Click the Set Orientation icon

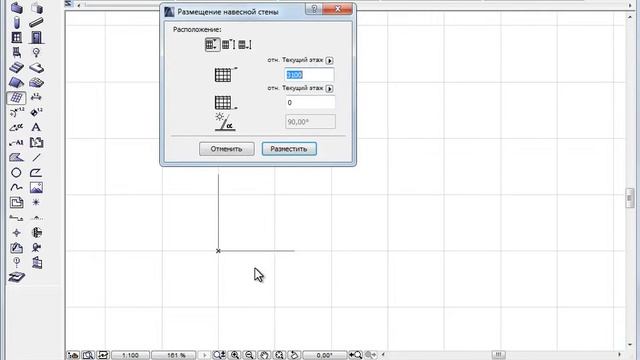(x=294, y=355)
